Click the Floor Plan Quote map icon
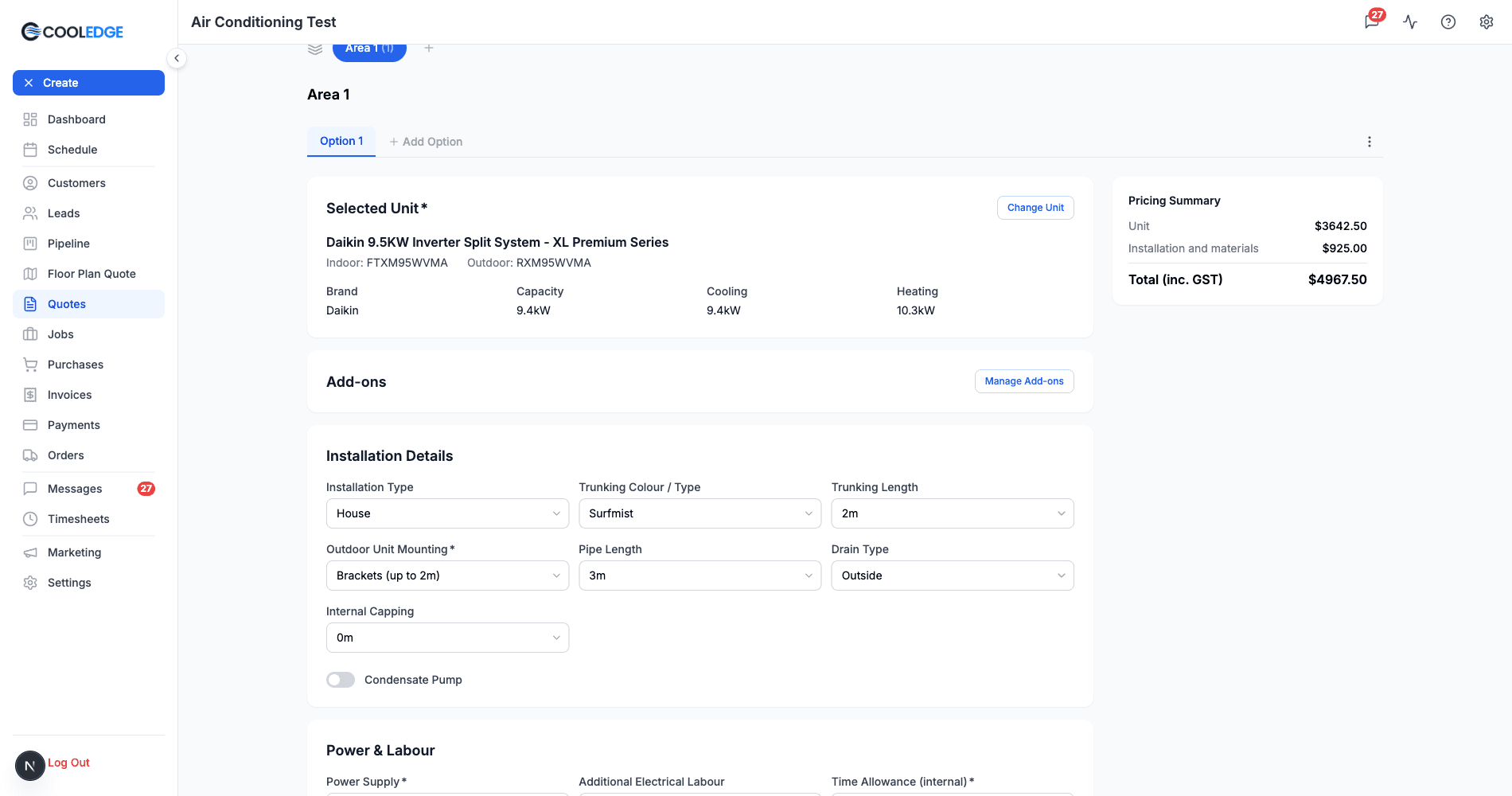1512x796 pixels. tap(30, 274)
